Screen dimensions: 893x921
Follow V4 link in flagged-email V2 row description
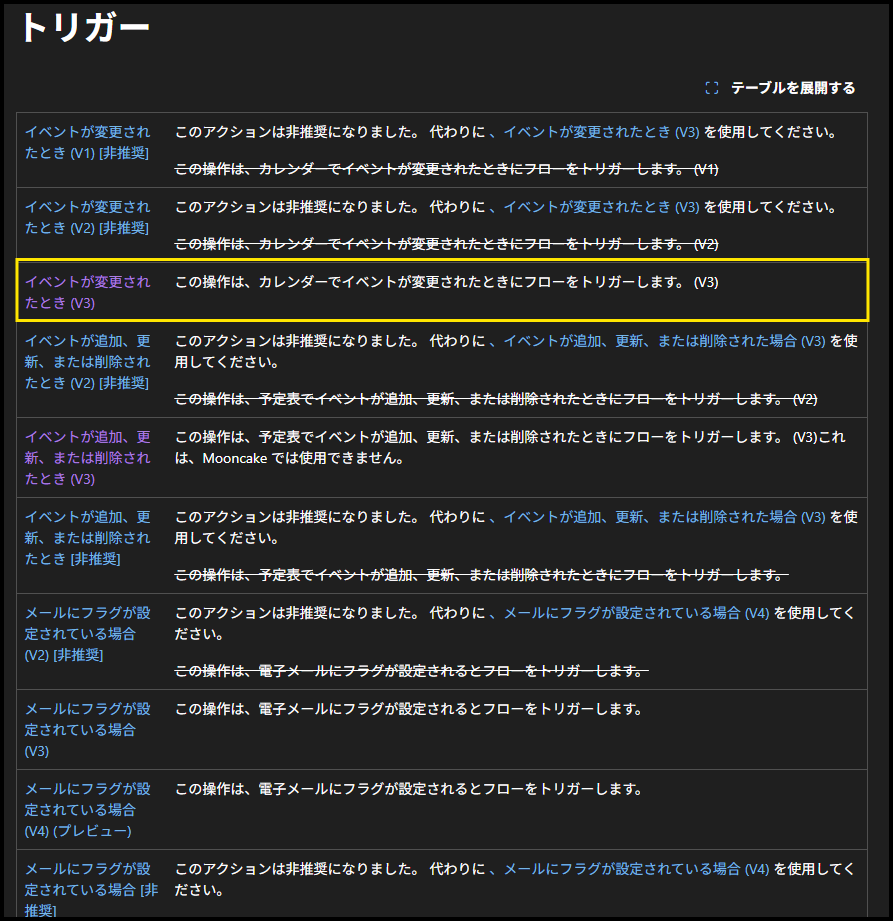tap(636, 613)
